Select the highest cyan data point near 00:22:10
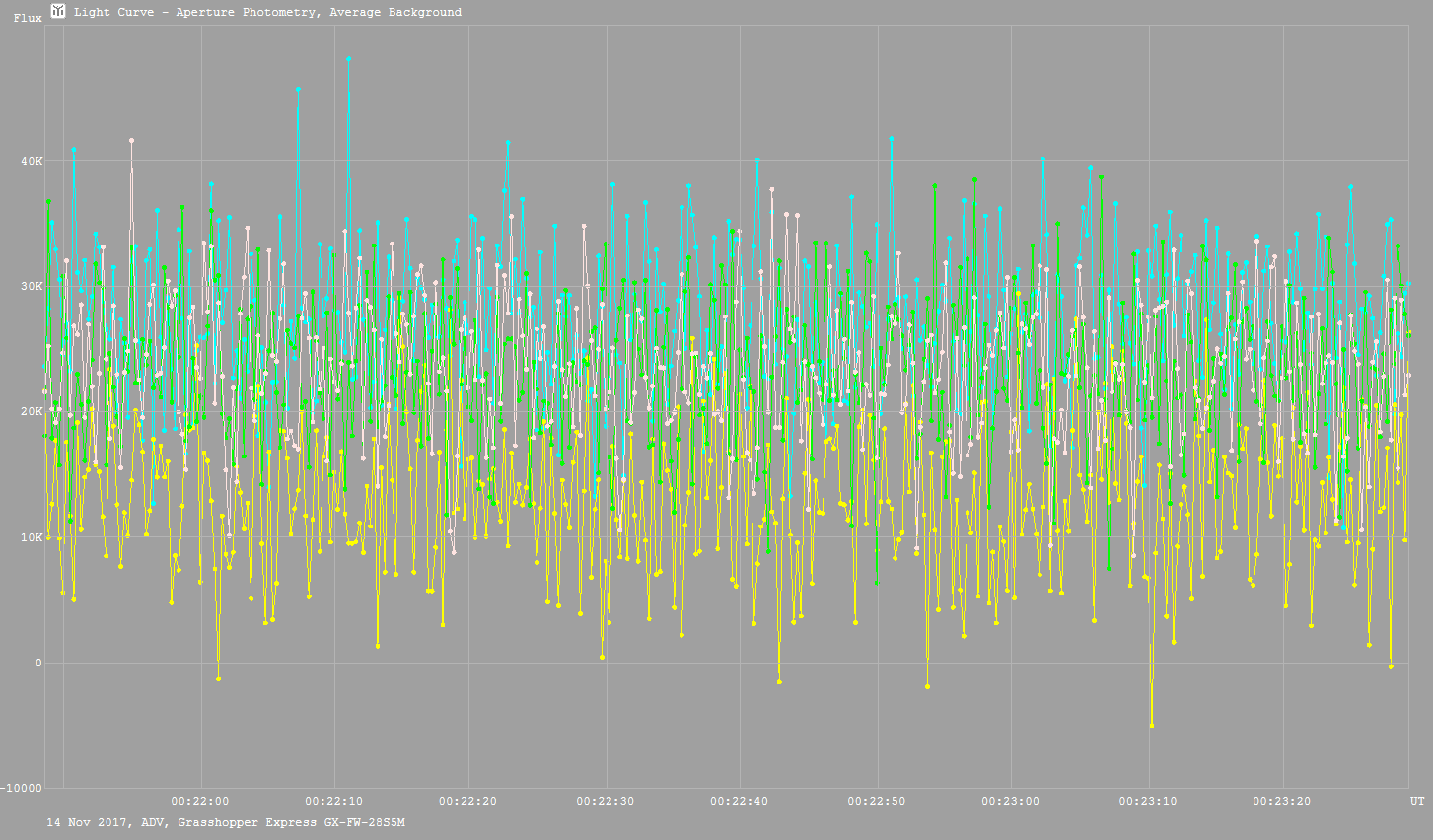This screenshot has height=840, width=1433. coord(348,59)
